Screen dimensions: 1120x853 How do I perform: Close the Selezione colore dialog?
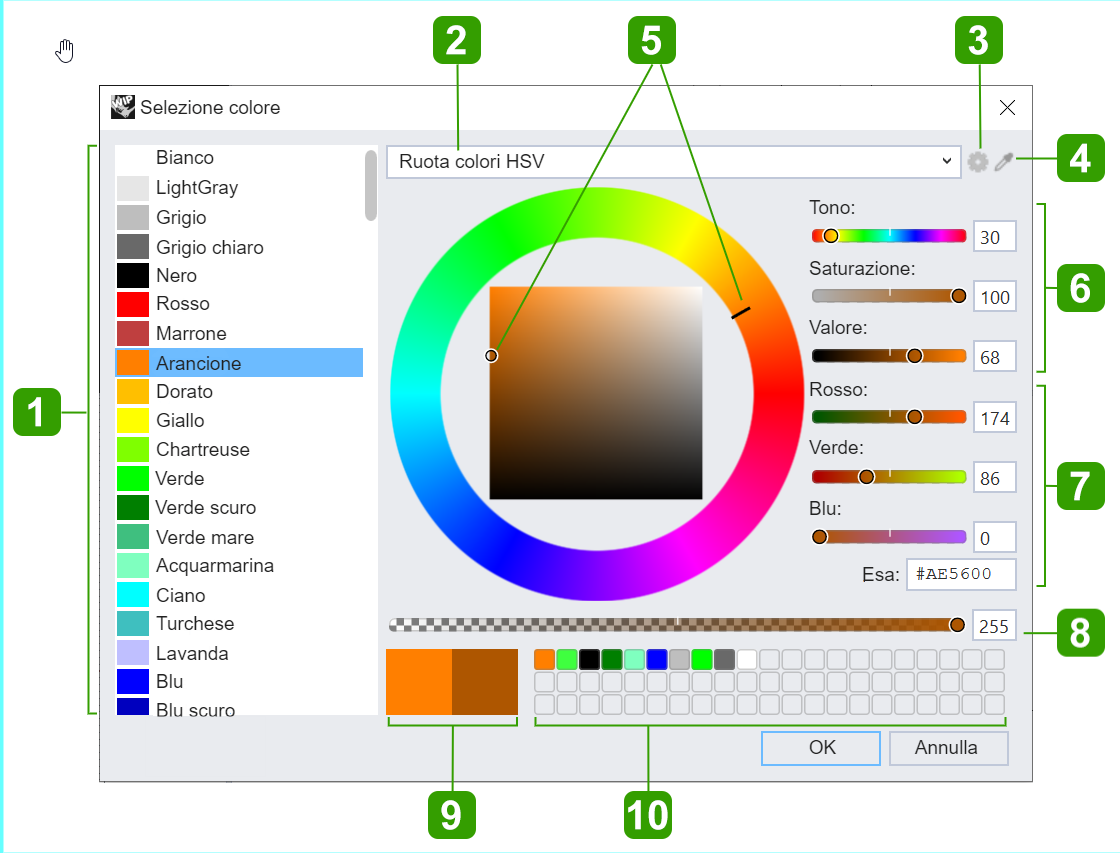coord(1007,108)
